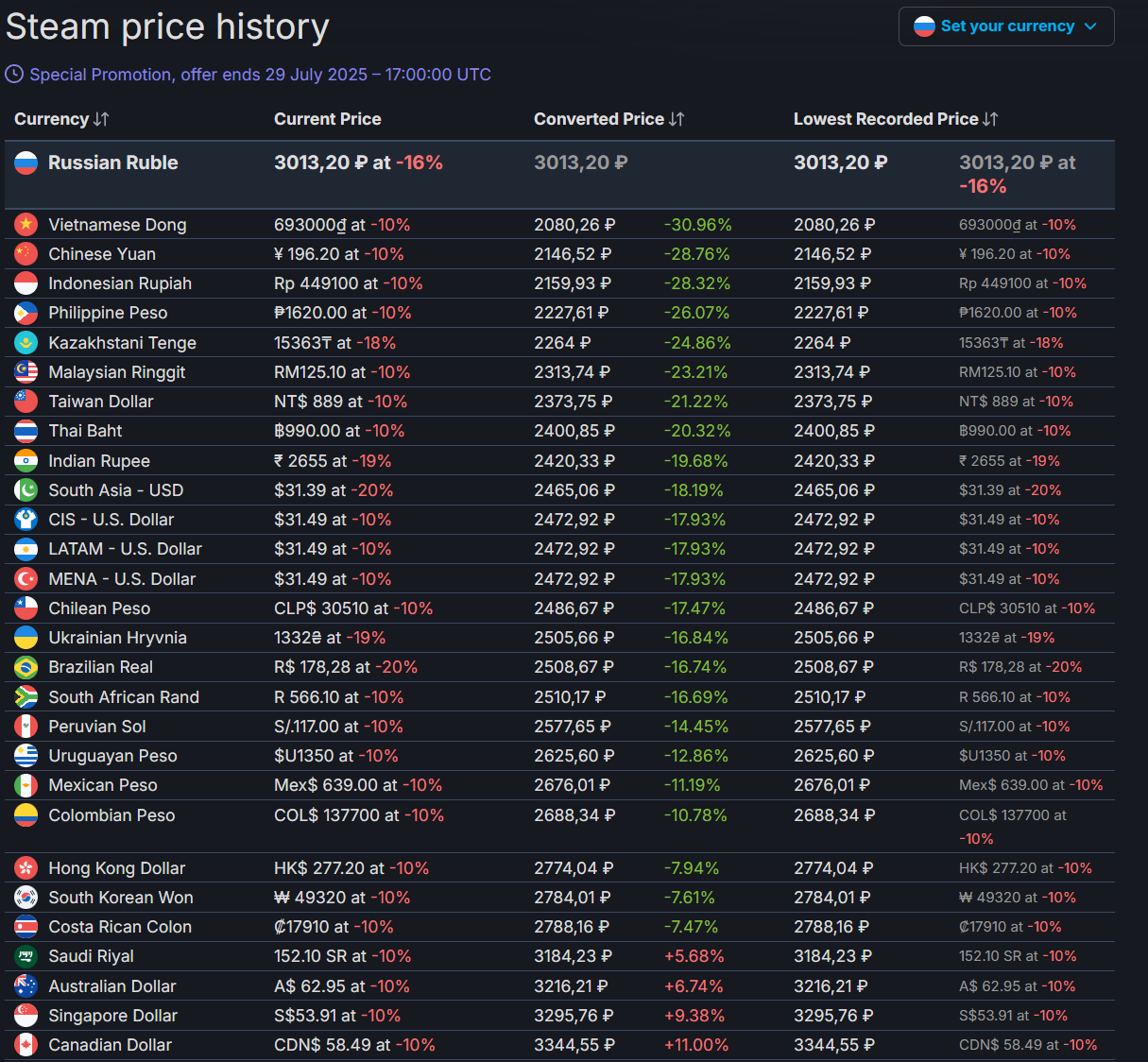The height and width of the screenshot is (1062, 1148).
Task: Click the MENA - U.S. Dollar flag icon
Action: 26,578
